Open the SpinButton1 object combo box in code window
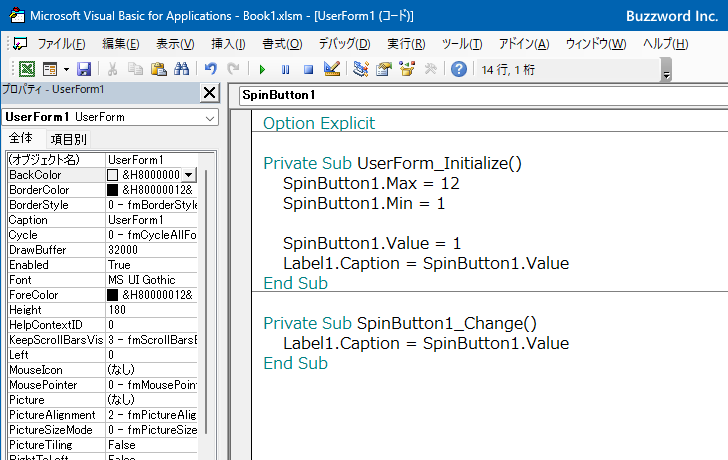 click(x=483, y=95)
